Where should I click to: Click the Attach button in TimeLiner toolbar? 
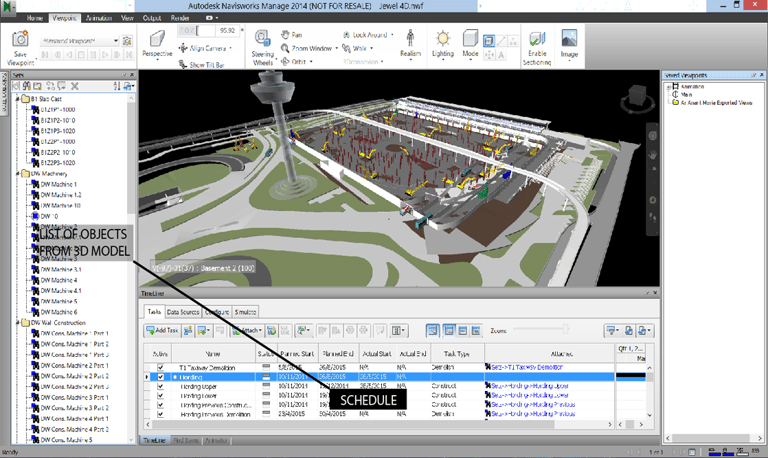pos(248,331)
